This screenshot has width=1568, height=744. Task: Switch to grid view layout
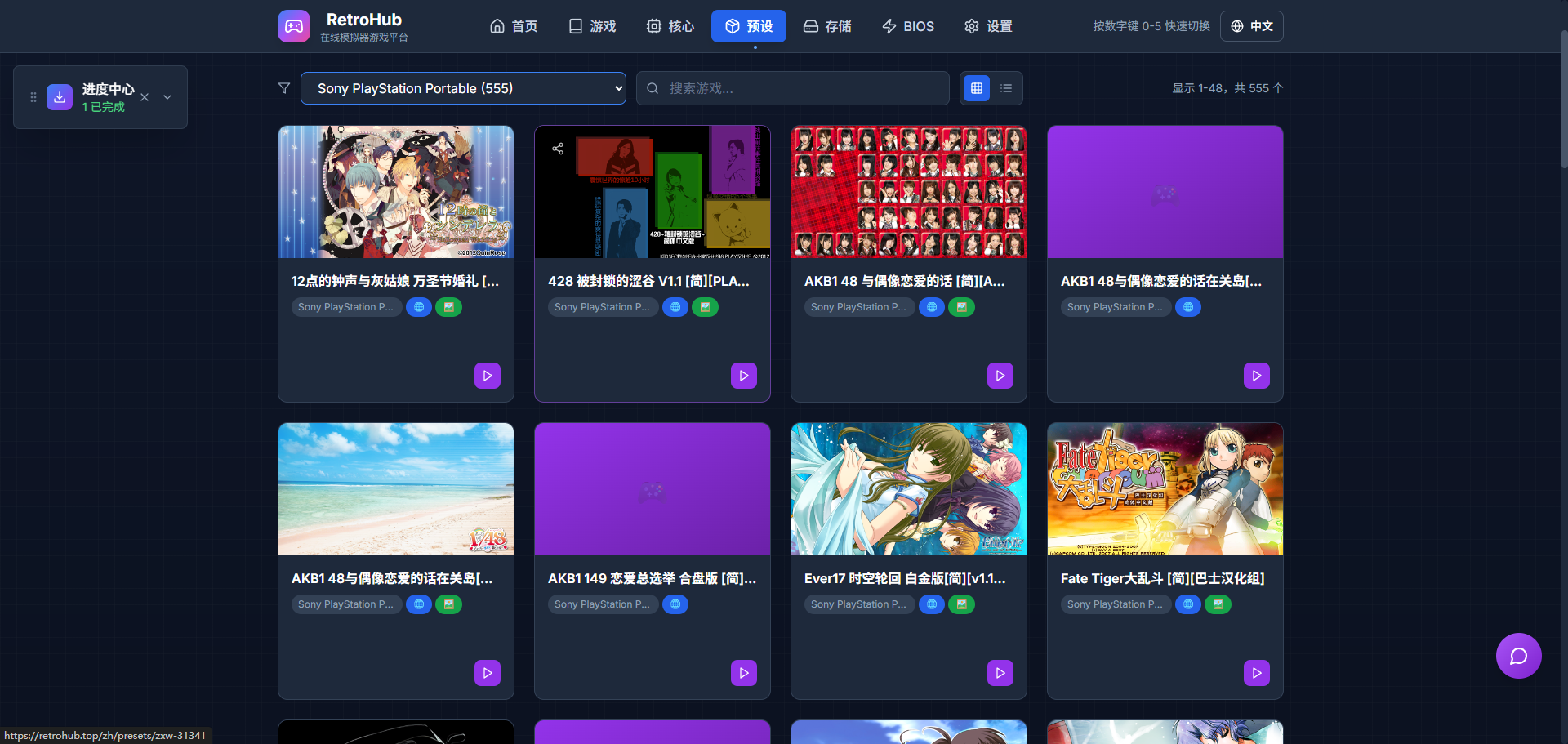coord(977,88)
